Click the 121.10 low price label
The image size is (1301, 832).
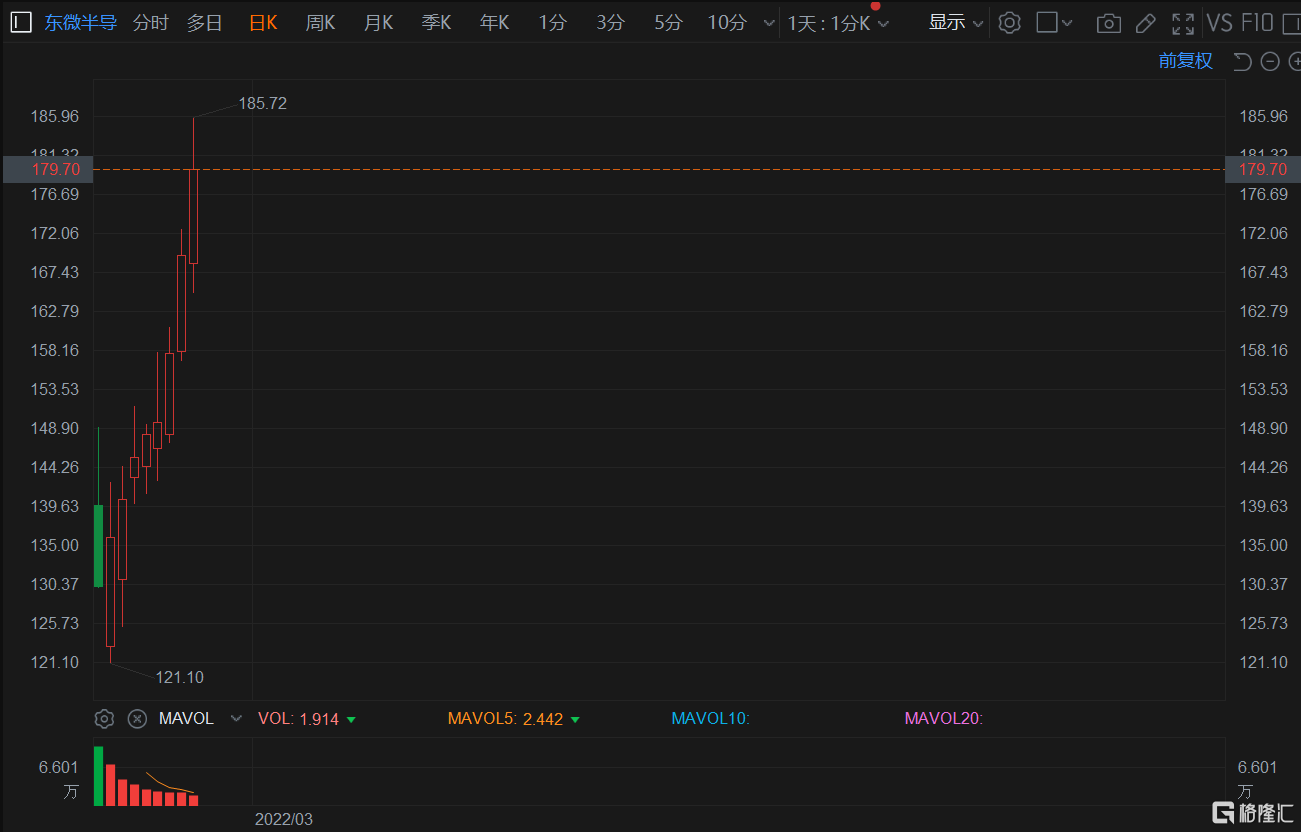point(180,677)
